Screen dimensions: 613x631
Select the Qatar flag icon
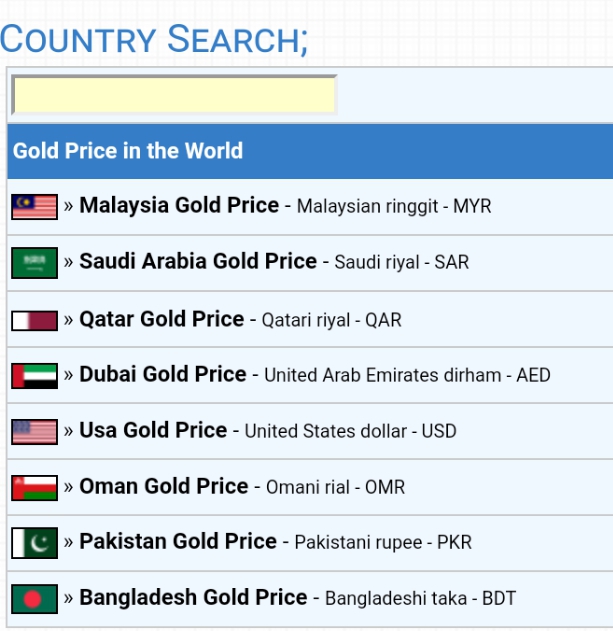[x=34, y=321]
